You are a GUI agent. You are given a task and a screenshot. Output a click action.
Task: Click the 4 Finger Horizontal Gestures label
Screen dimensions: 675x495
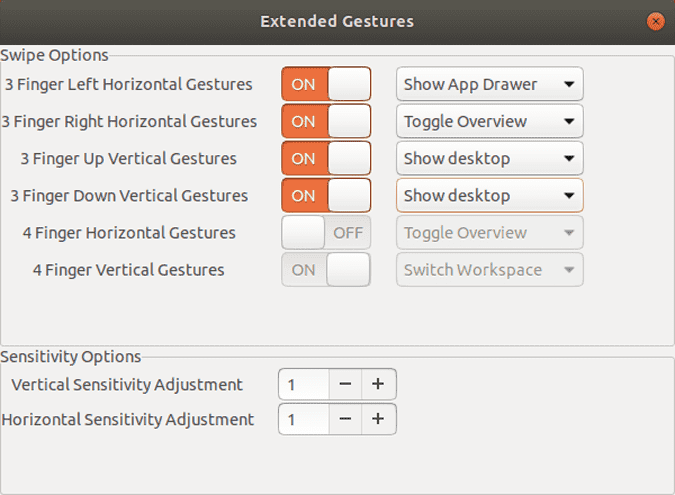(x=129, y=233)
